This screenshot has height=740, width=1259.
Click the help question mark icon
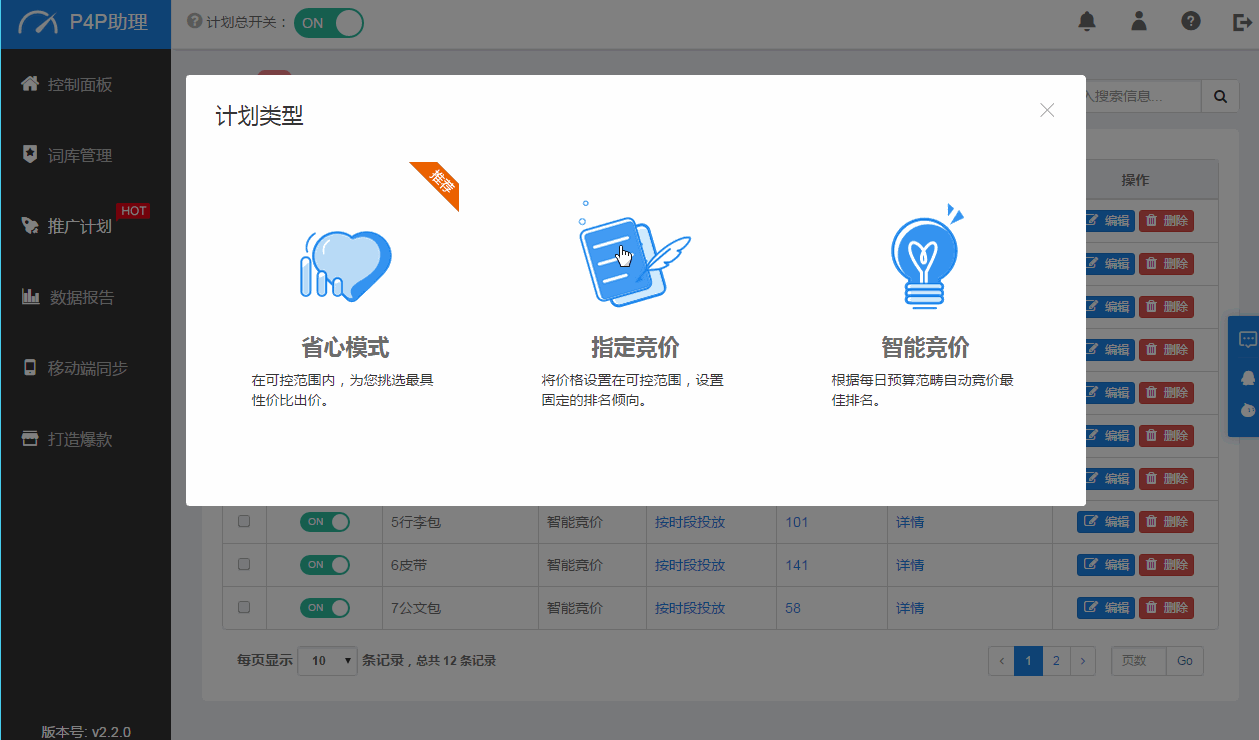1190,22
